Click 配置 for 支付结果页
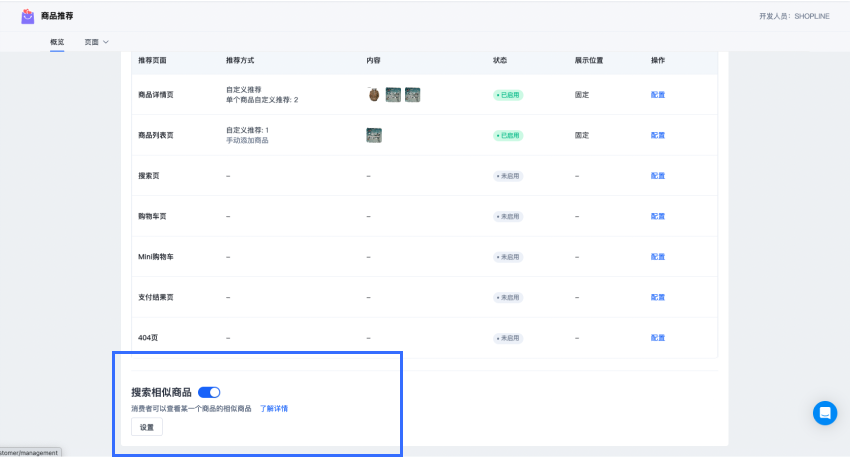Viewport: 850px width, 457px height. pos(658,298)
